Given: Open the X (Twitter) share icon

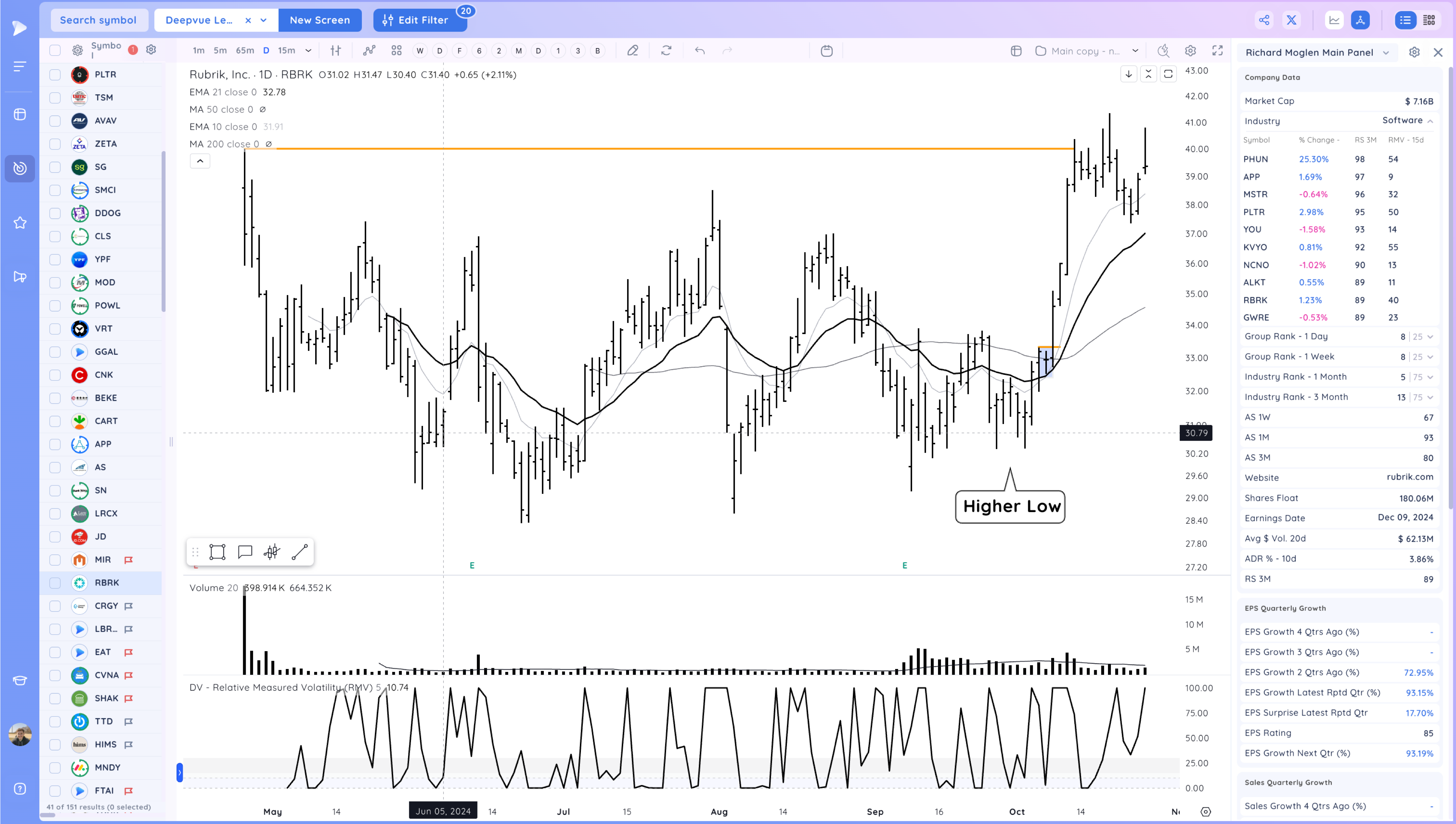Looking at the screenshot, I should [x=1291, y=20].
